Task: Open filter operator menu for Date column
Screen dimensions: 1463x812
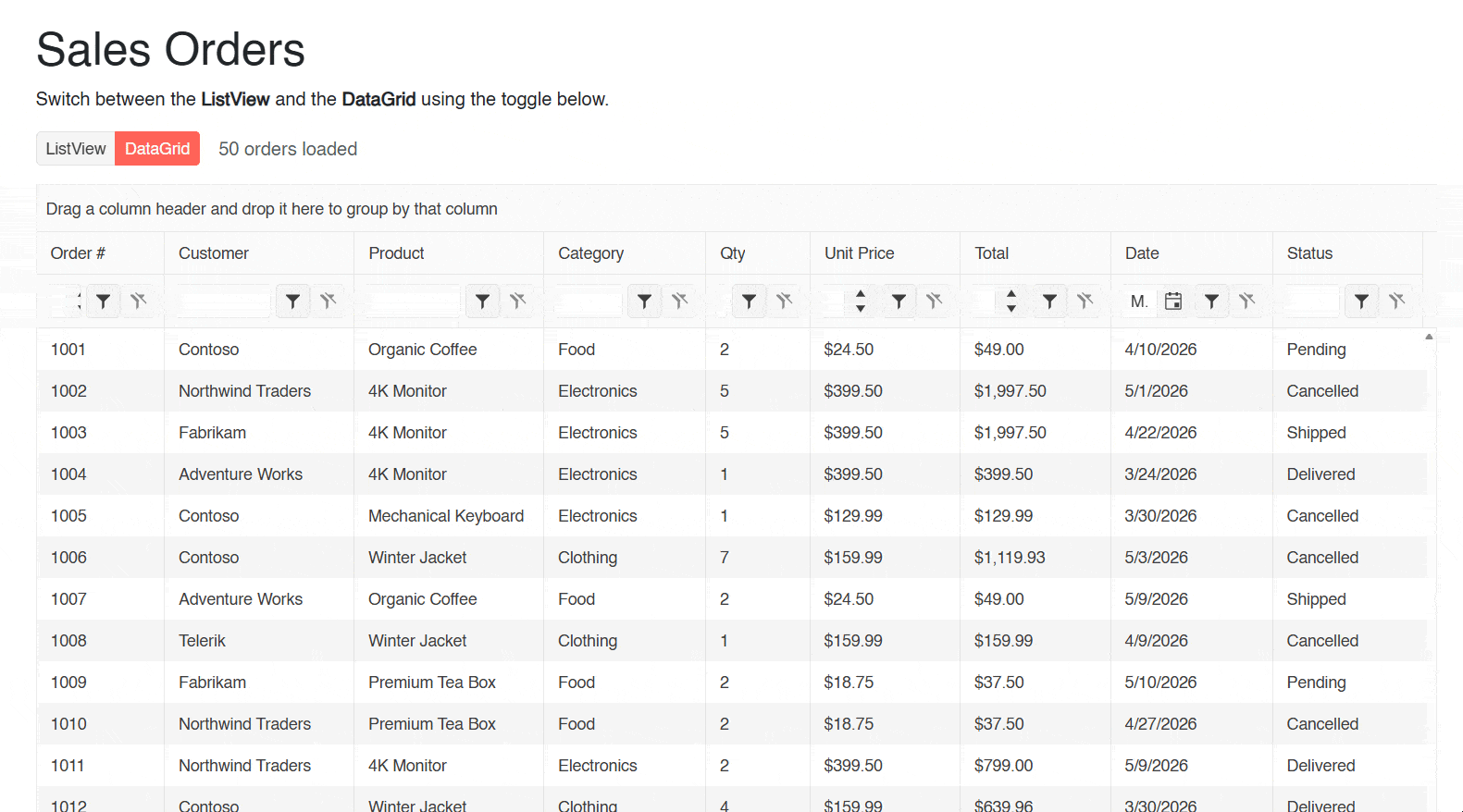Action: click(1211, 301)
